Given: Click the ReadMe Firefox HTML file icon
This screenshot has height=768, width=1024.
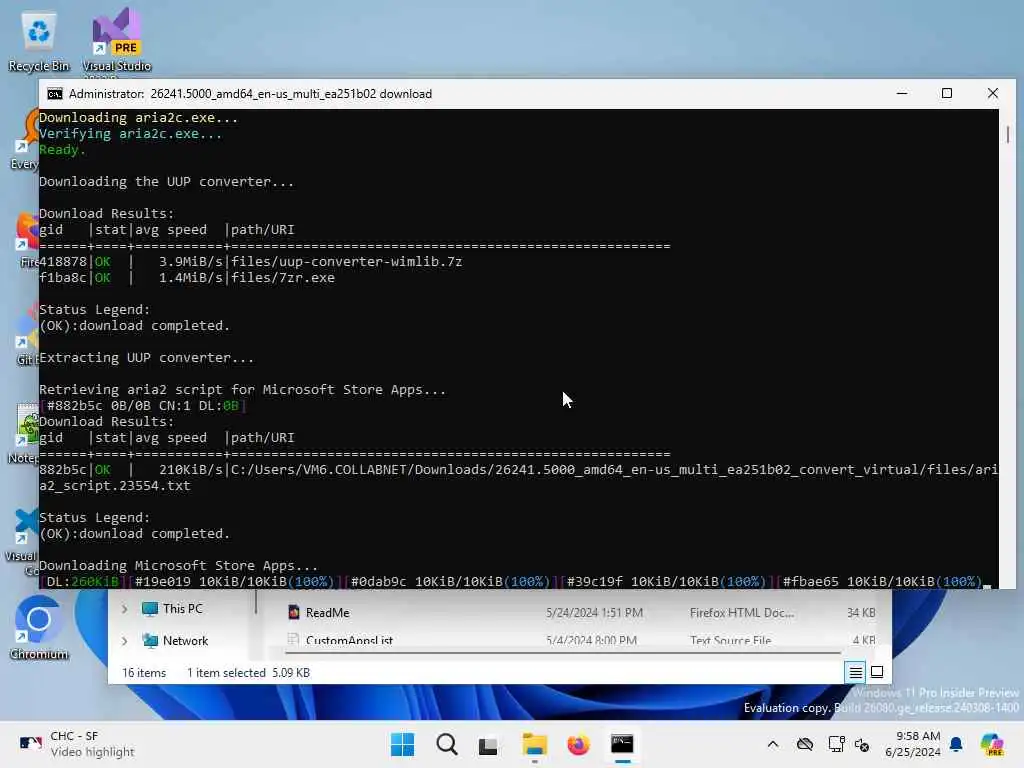Looking at the screenshot, I should click(x=294, y=613).
